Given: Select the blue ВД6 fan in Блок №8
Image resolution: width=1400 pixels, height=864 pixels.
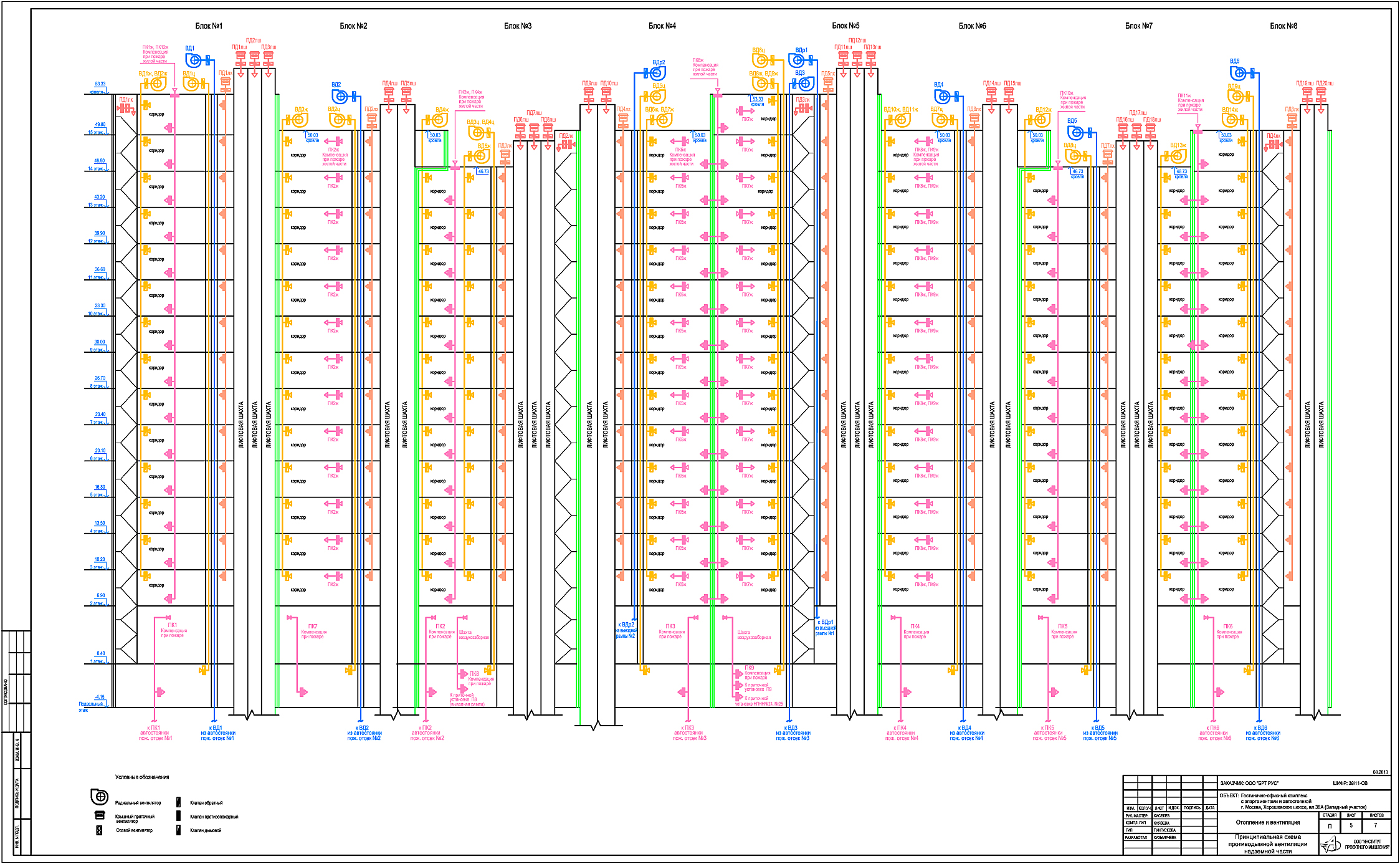Looking at the screenshot, I should (1239, 73).
